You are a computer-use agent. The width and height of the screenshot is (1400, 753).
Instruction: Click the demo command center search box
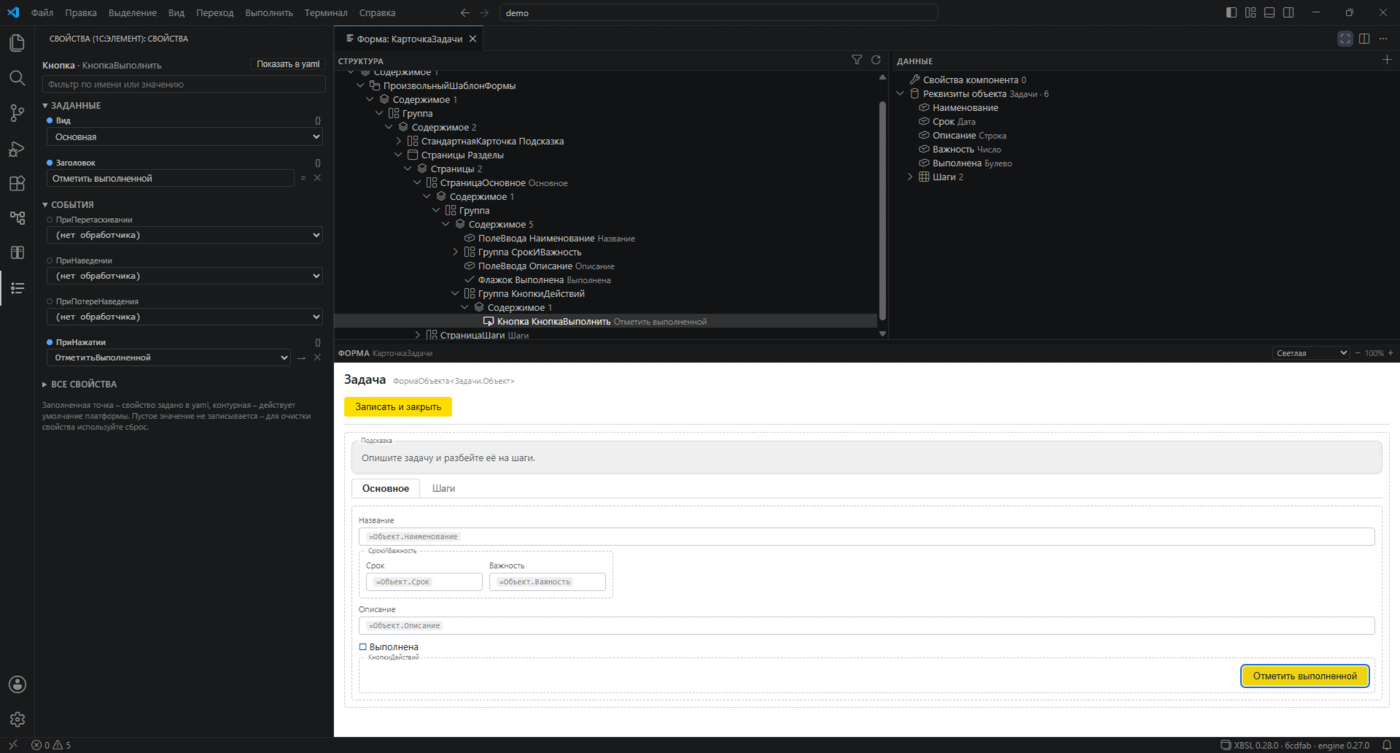pyautogui.click(x=719, y=13)
